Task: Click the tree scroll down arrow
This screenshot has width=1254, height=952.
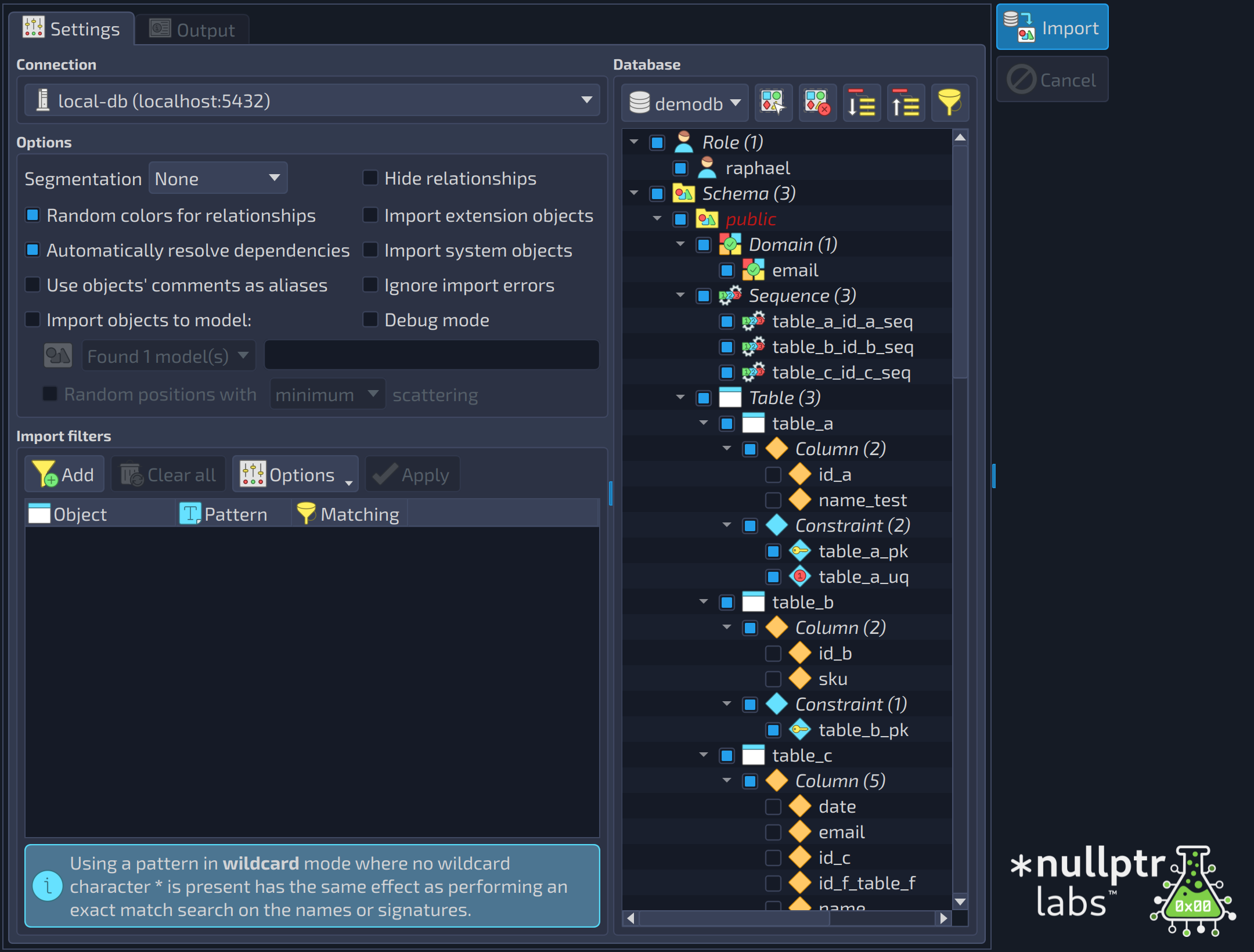Action: click(960, 902)
